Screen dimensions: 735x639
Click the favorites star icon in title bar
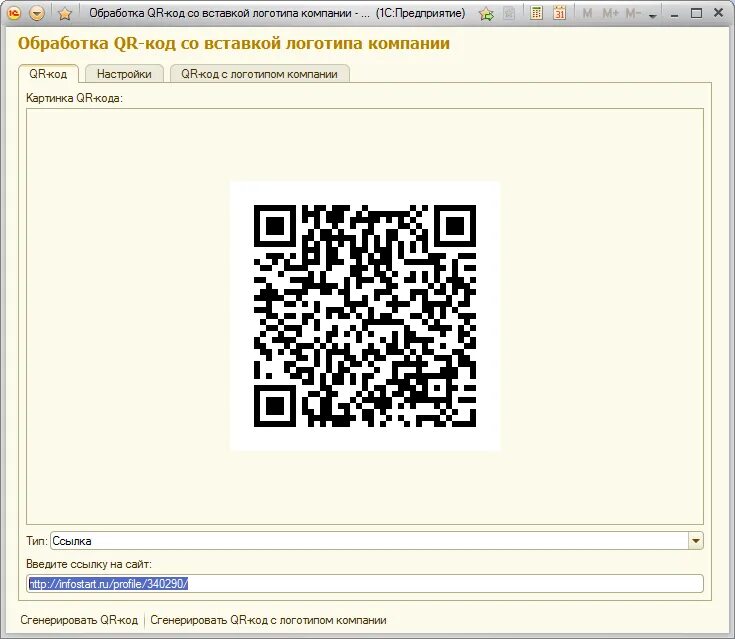[x=65, y=14]
